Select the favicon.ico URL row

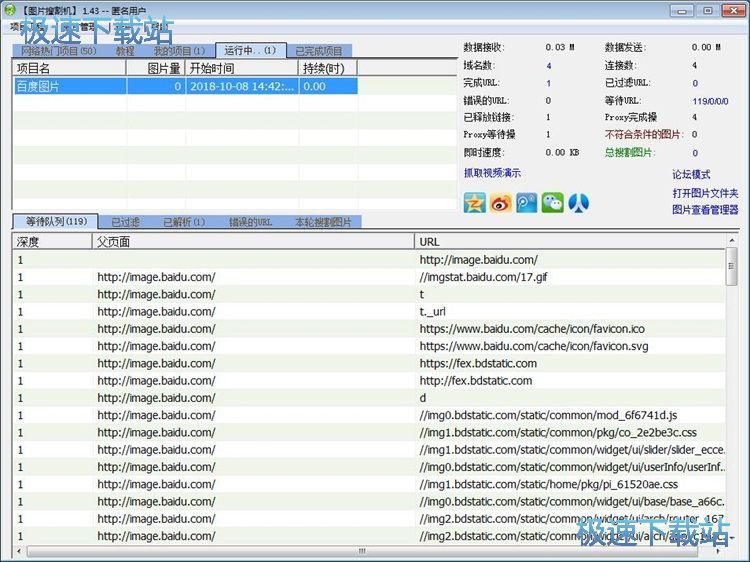pyautogui.click(x=369, y=329)
